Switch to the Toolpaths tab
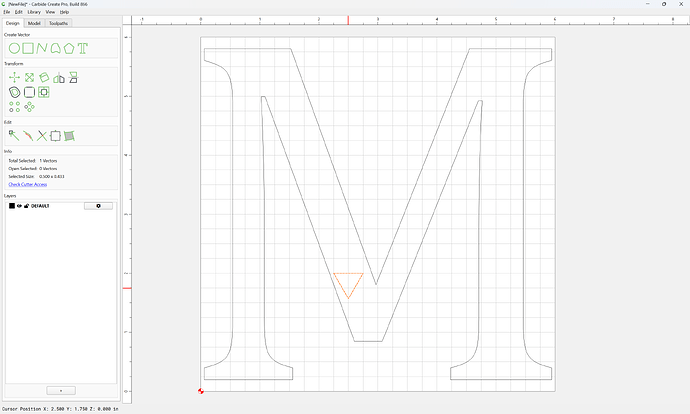The width and height of the screenshot is (690, 414). click(x=59, y=23)
